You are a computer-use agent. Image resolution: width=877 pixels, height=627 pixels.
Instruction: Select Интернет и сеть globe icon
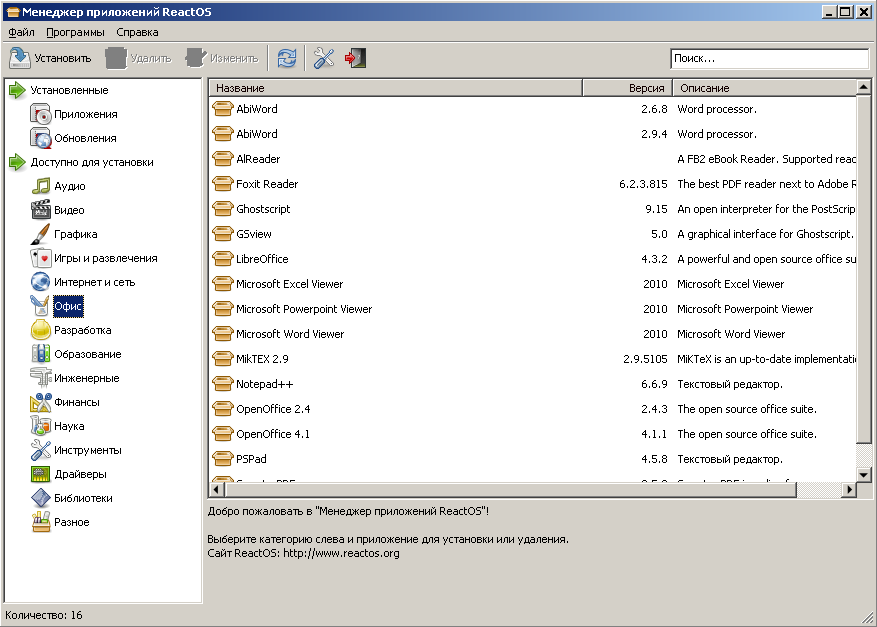point(41,282)
